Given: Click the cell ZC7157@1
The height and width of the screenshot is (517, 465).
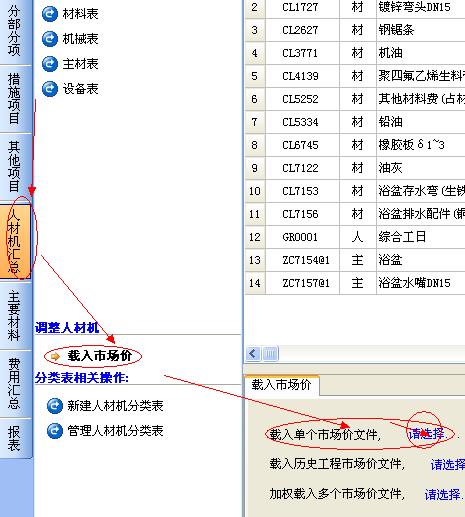Looking at the screenshot, I should coord(302,283).
